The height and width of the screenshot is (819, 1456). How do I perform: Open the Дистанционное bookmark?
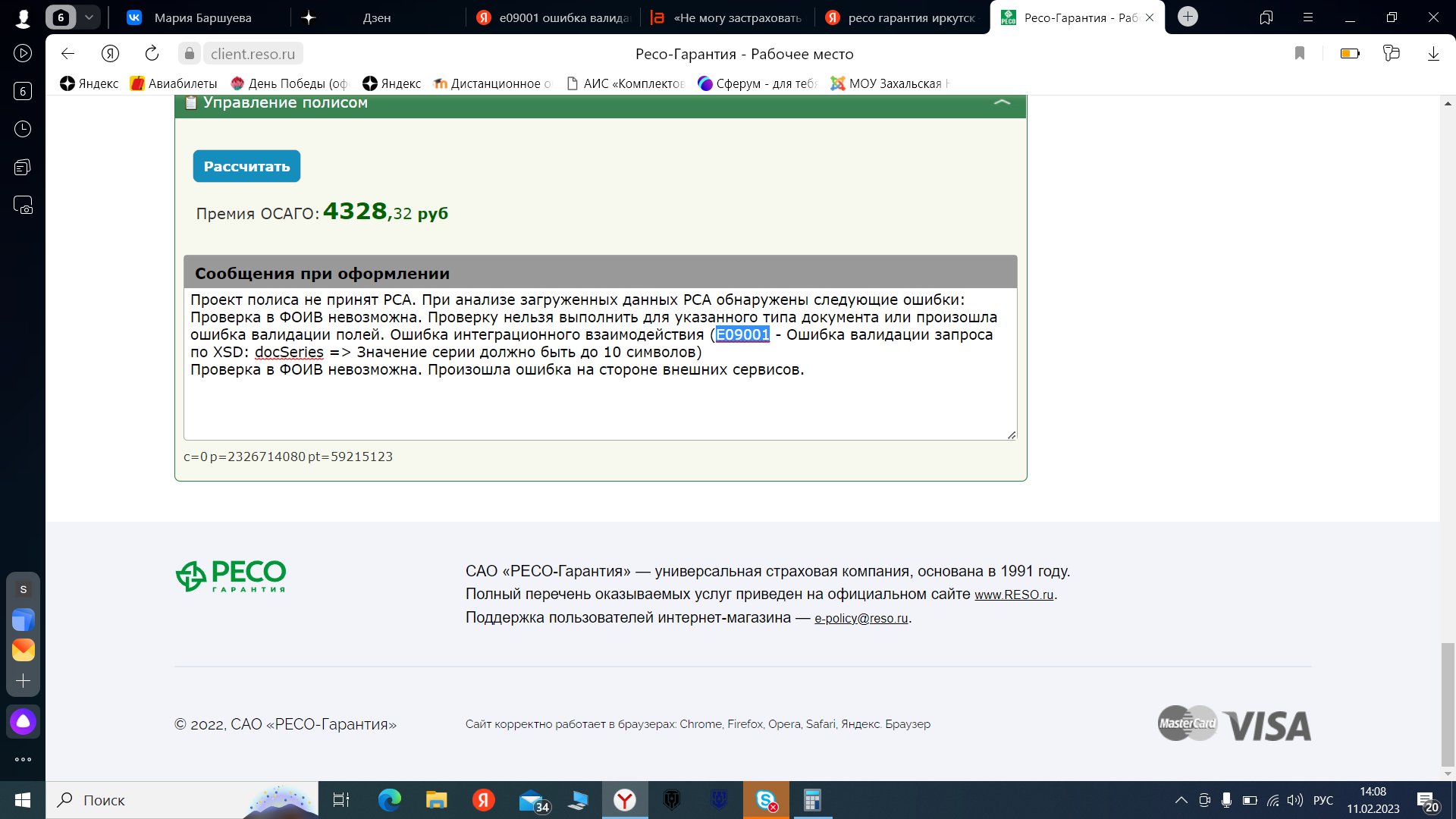[x=492, y=83]
